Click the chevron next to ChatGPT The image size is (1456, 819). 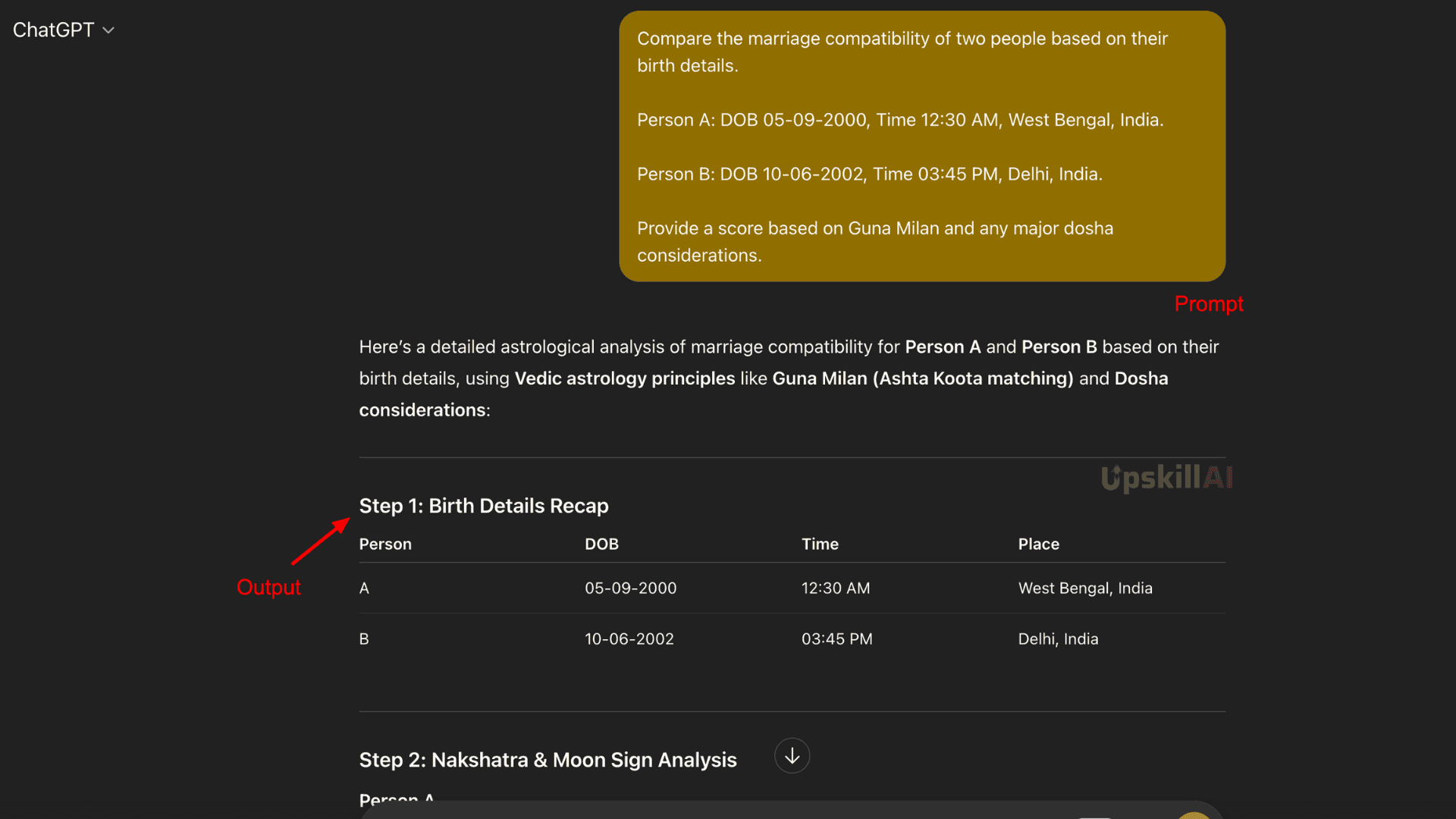(108, 30)
